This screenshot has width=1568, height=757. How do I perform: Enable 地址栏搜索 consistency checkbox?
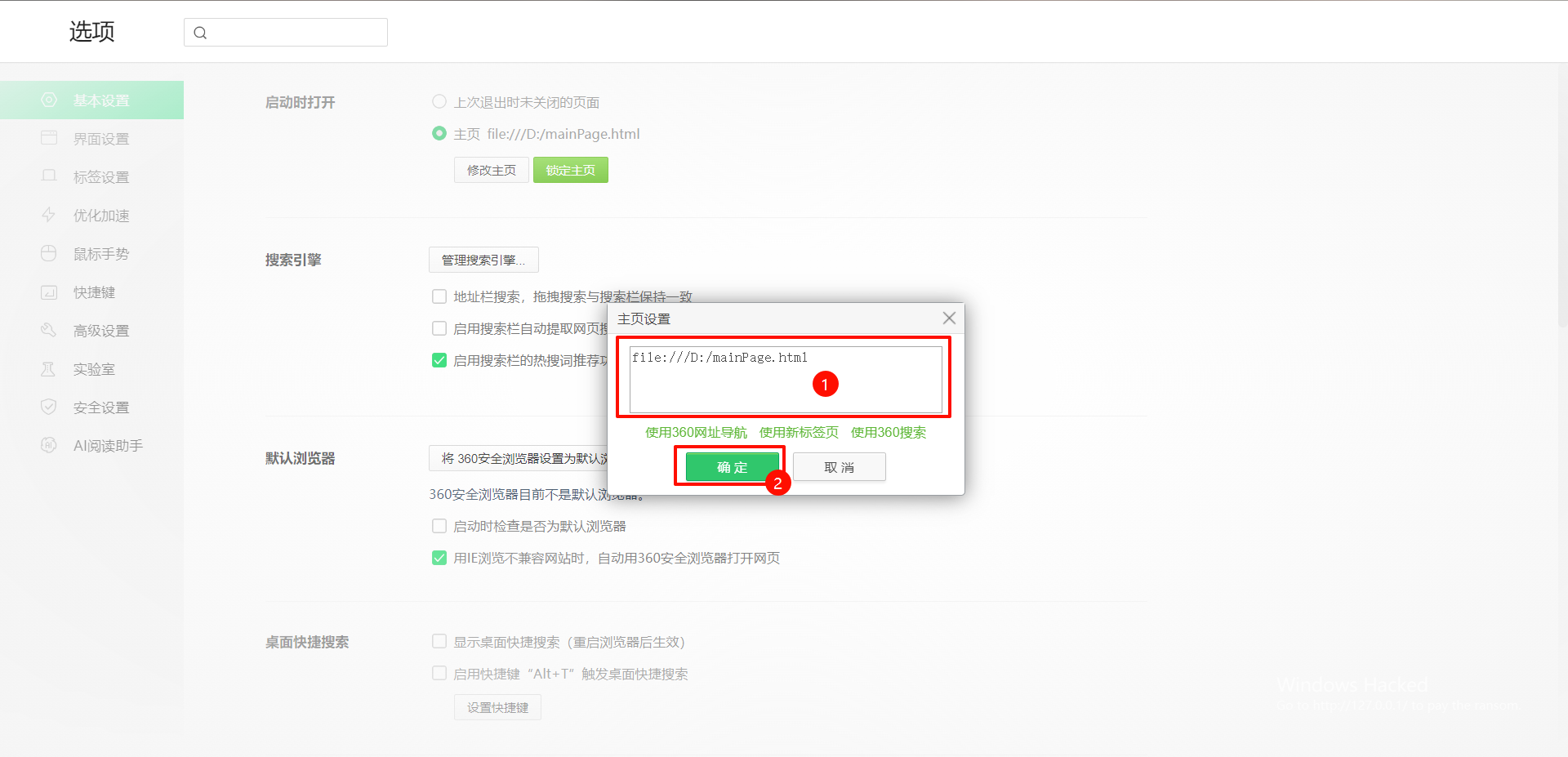point(439,296)
